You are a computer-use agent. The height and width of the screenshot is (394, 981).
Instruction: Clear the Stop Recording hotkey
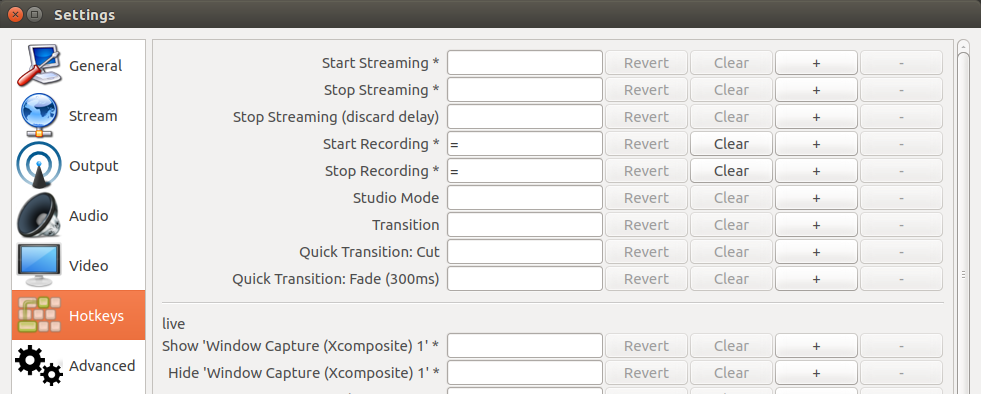[731, 171]
